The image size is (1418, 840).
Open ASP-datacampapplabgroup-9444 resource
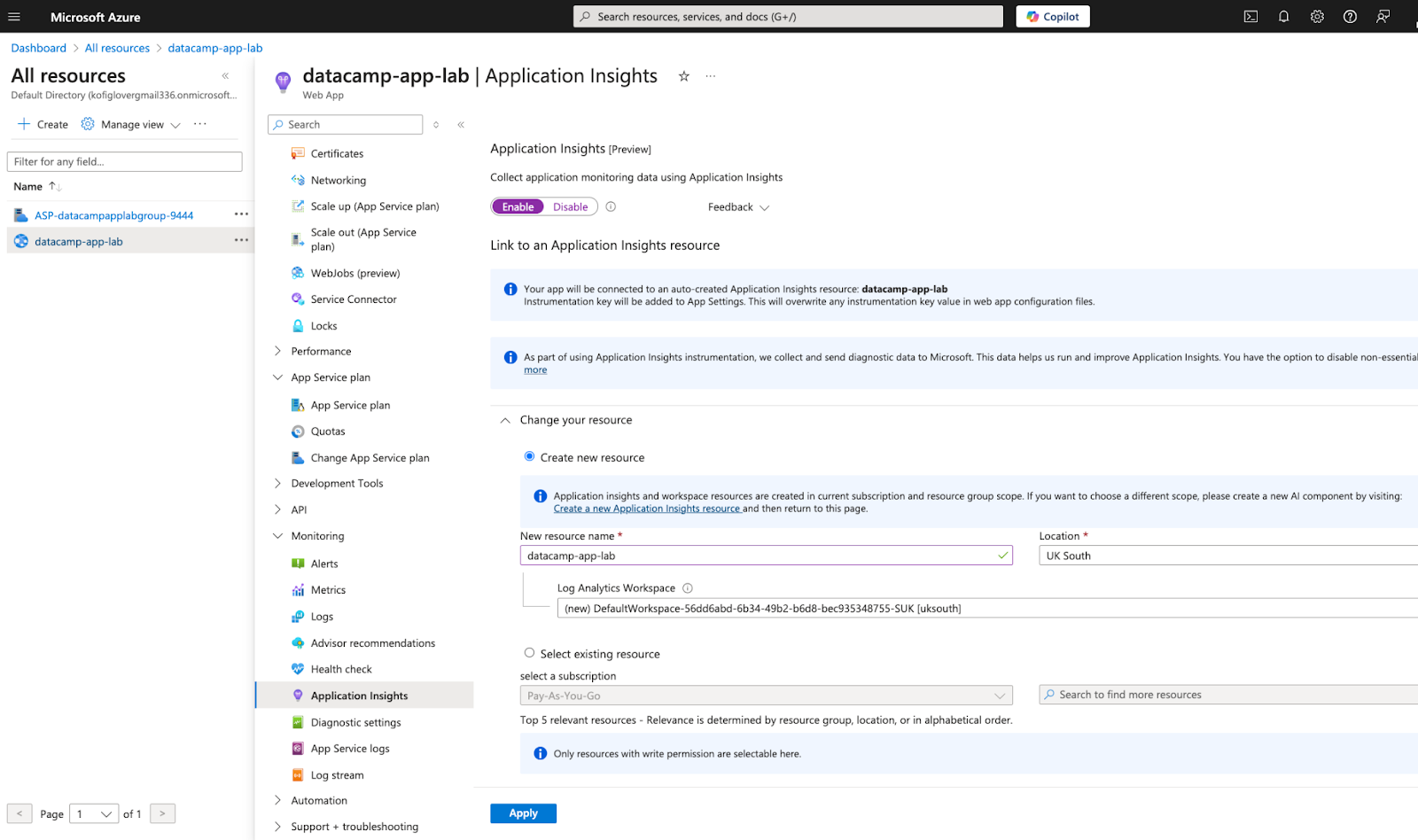pyautogui.click(x=113, y=215)
